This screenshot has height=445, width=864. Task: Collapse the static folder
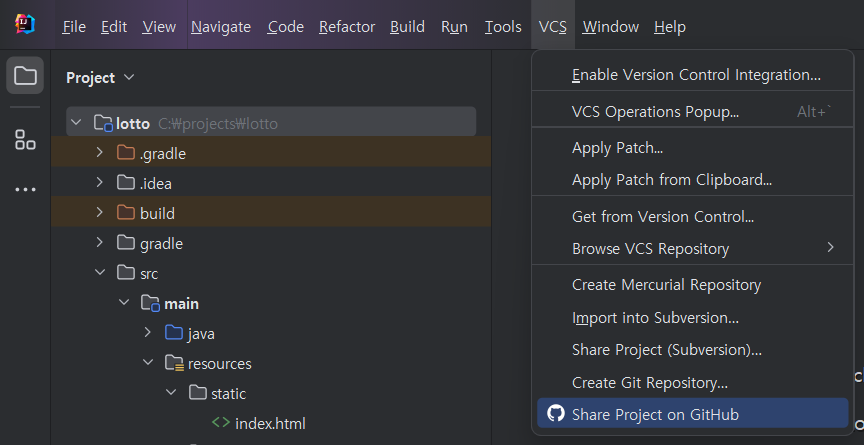171,392
